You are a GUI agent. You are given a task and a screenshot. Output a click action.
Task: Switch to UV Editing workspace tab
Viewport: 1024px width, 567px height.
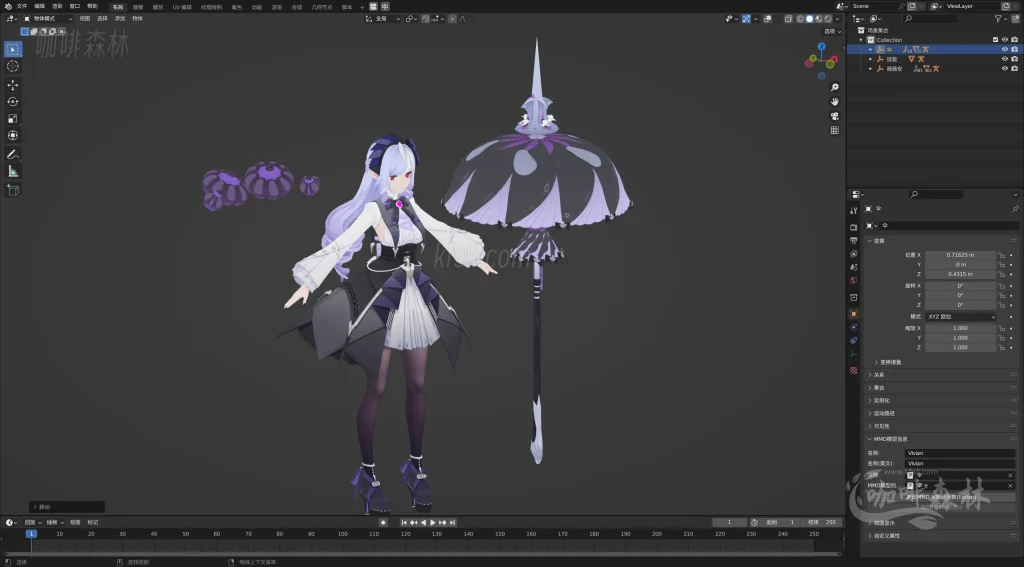pyautogui.click(x=182, y=7)
